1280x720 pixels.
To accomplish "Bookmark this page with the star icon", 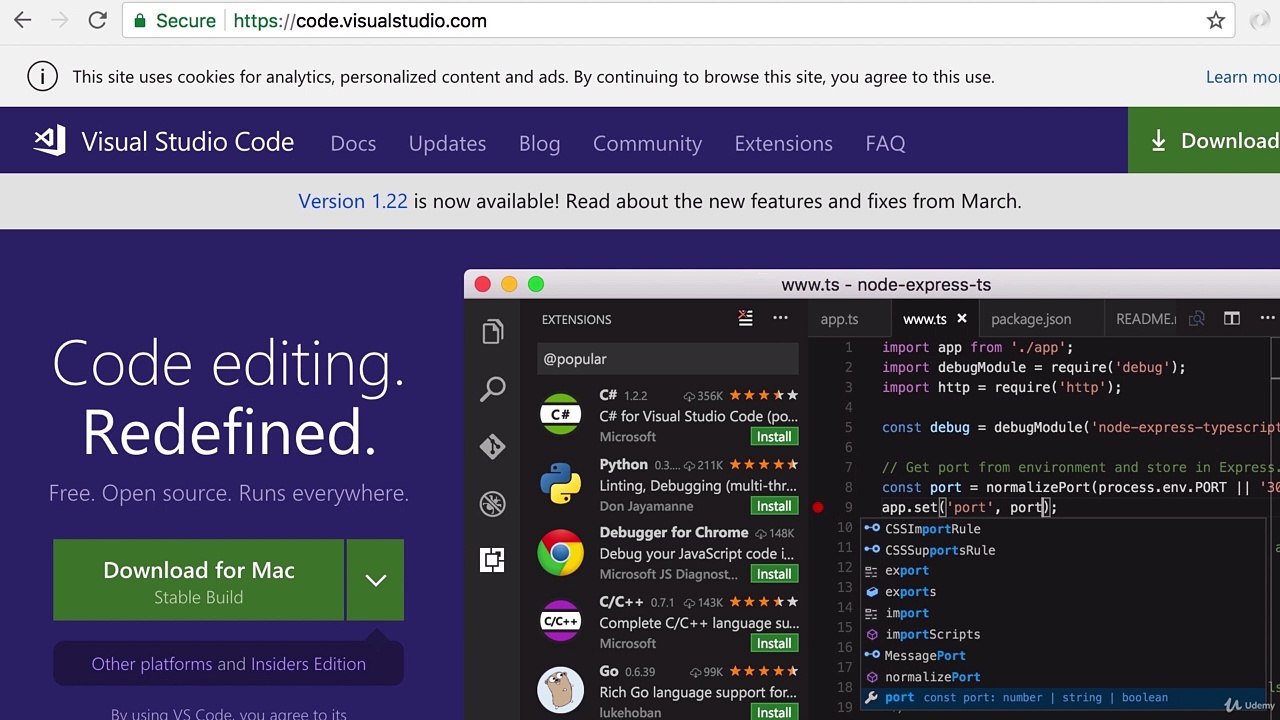I will [x=1216, y=20].
